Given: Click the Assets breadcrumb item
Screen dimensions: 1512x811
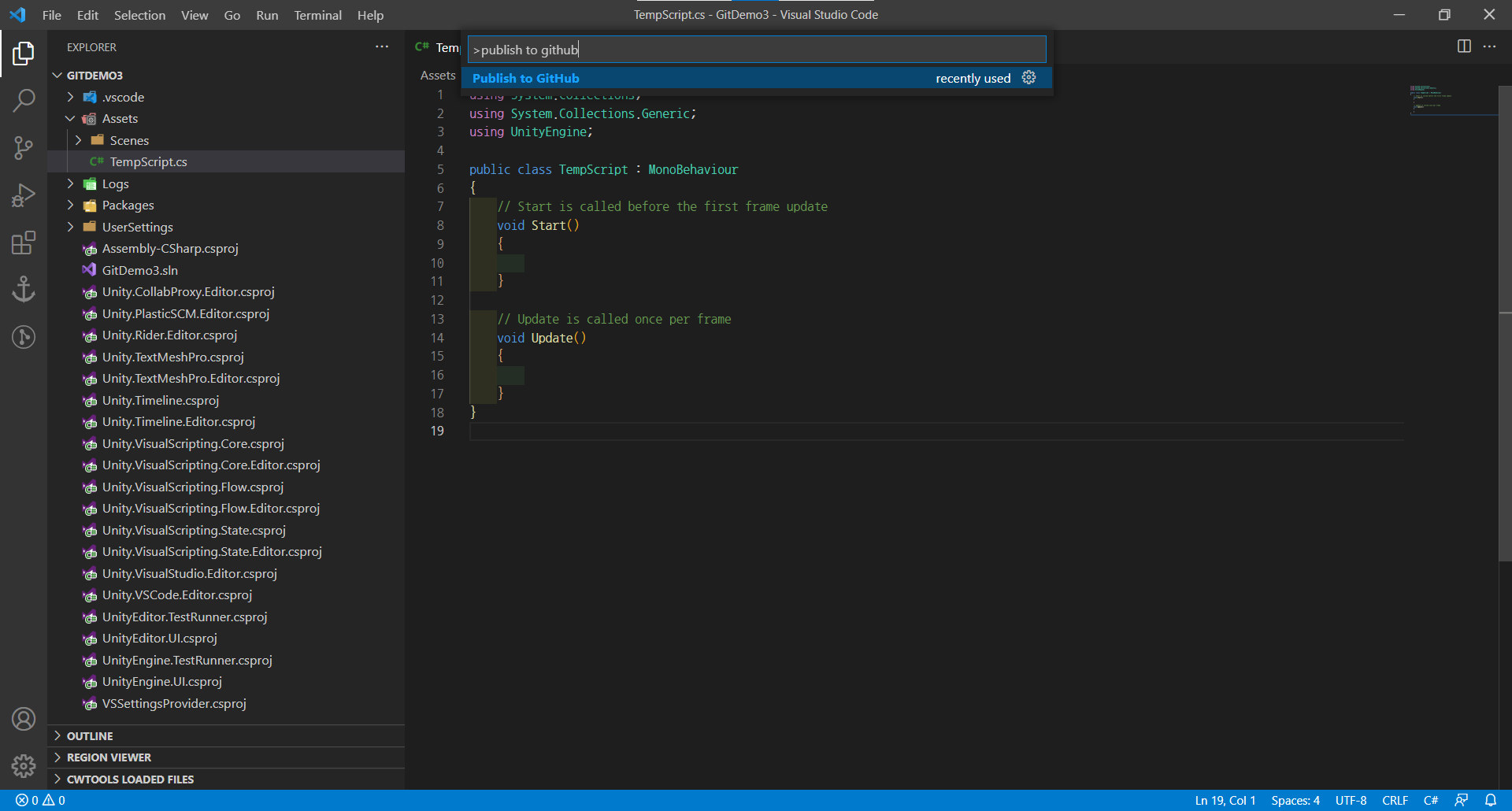Looking at the screenshot, I should 438,75.
